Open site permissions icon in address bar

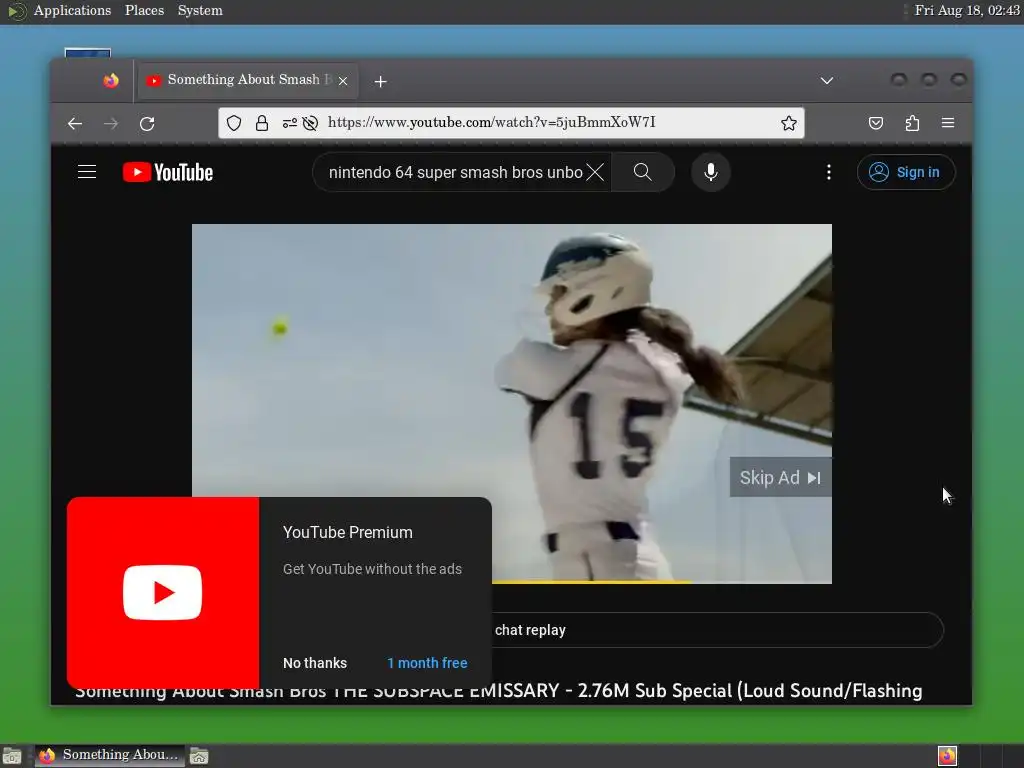click(289, 123)
